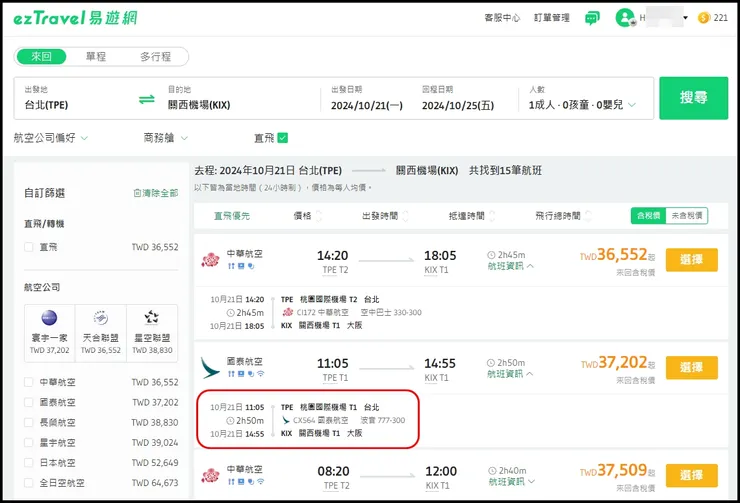Select the TWD 37,509 flight
This screenshot has width=740, height=503.
(691, 475)
